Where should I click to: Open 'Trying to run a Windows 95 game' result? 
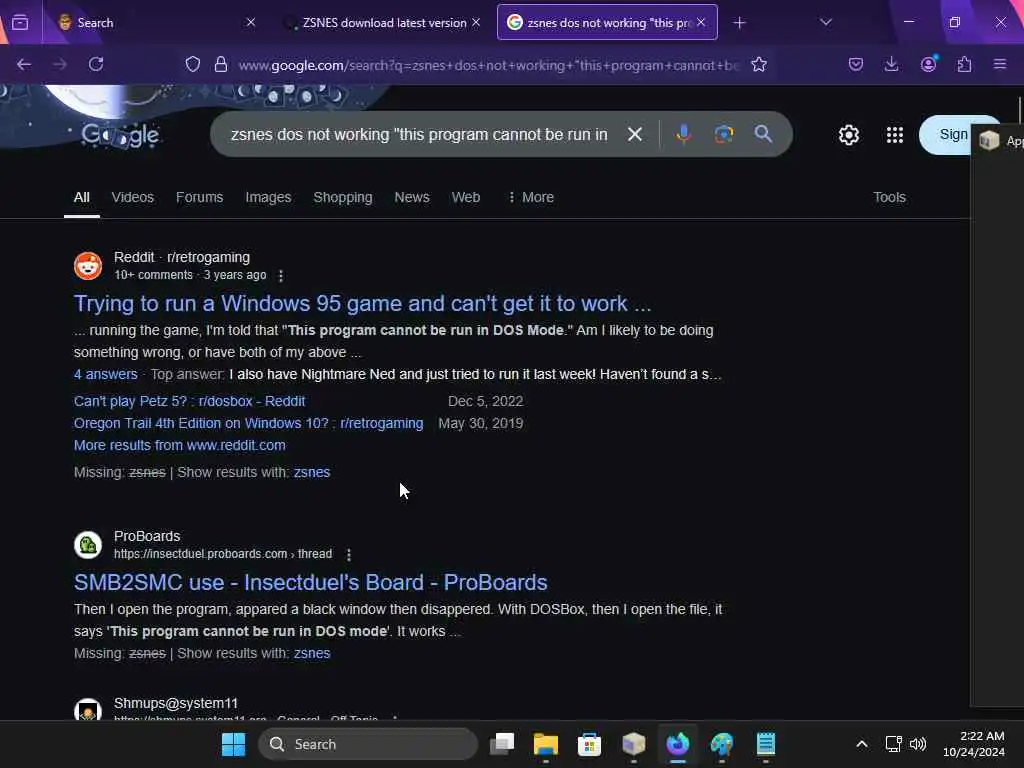coord(362,304)
